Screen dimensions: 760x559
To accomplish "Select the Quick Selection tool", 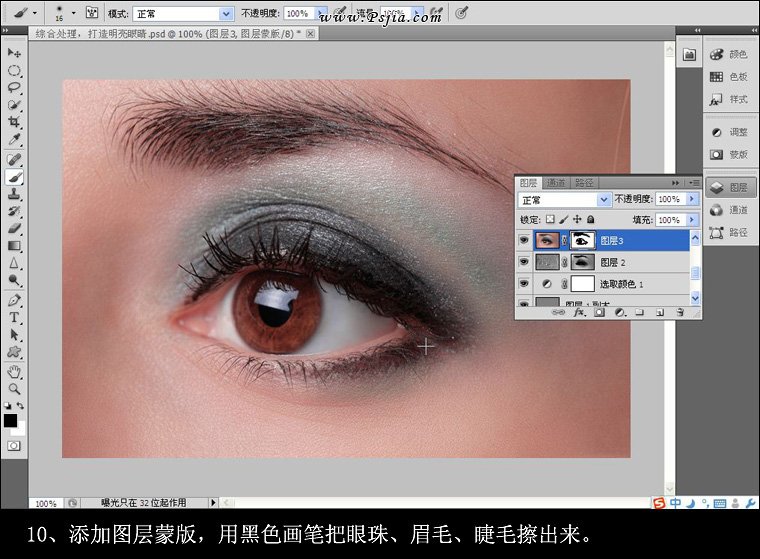I will [14, 105].
